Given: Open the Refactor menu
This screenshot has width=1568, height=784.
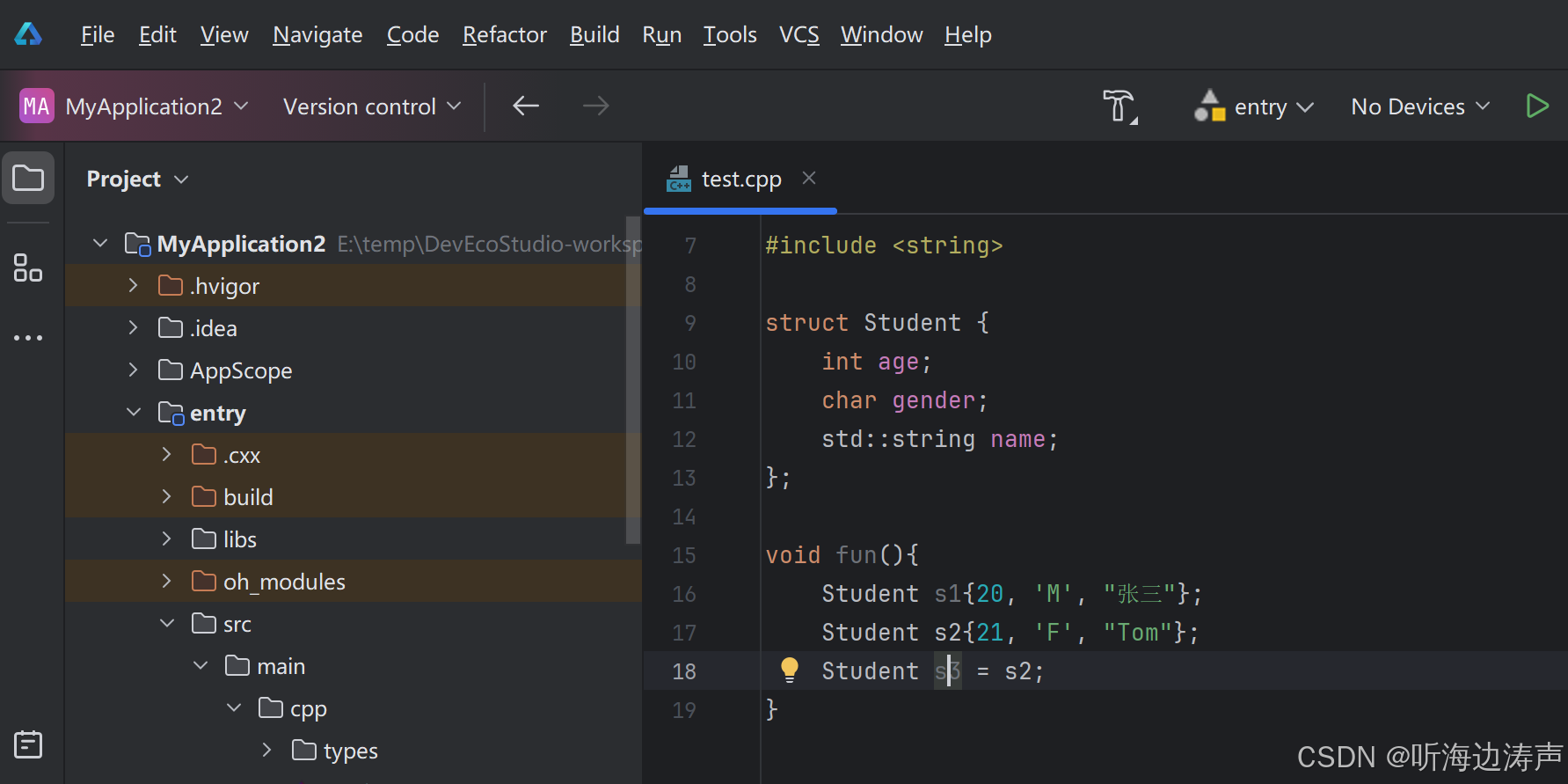Looking at the screenshot, I should coord(505,34).
